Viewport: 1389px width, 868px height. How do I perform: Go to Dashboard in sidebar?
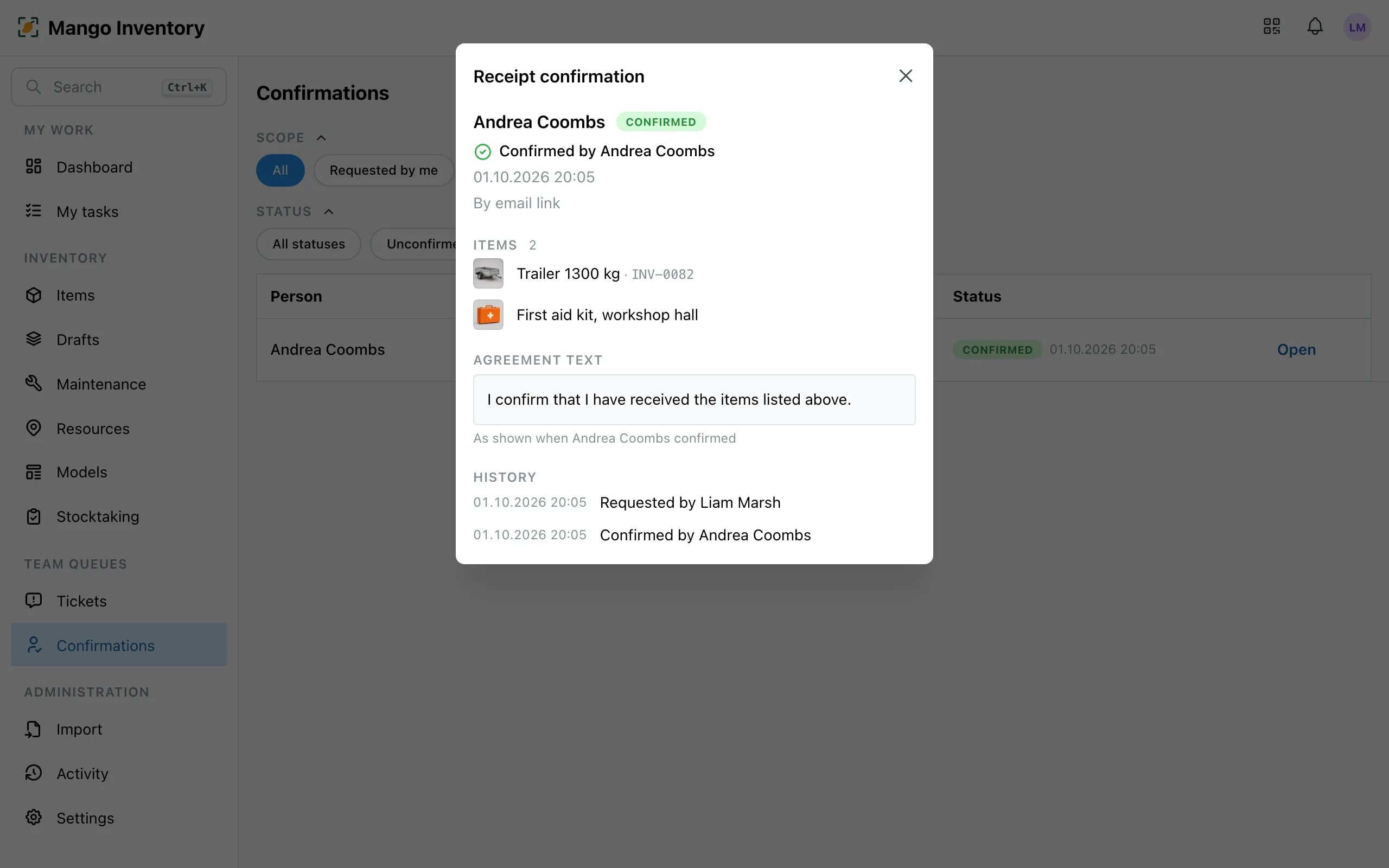tap(119, 167)
